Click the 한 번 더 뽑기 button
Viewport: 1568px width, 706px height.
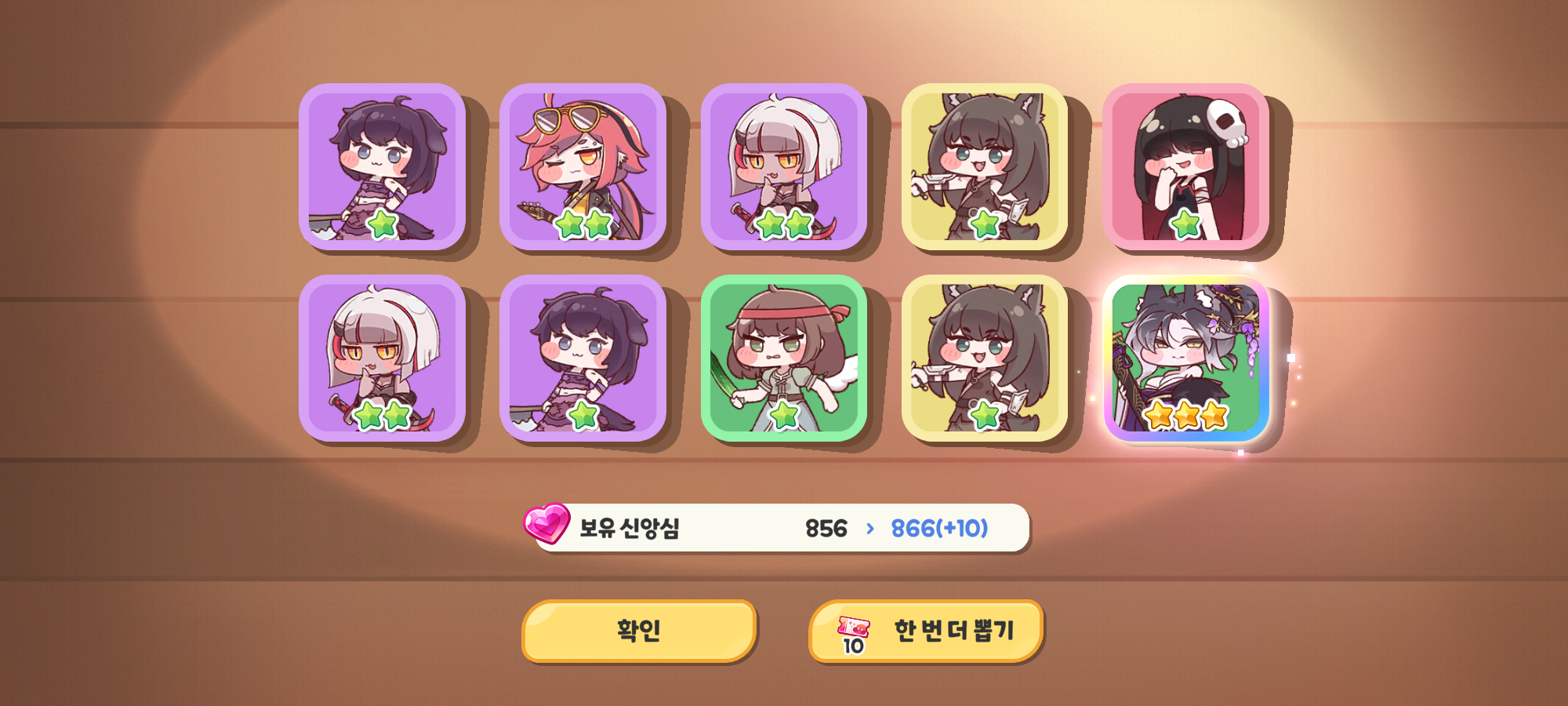click(x=926, y=631)
